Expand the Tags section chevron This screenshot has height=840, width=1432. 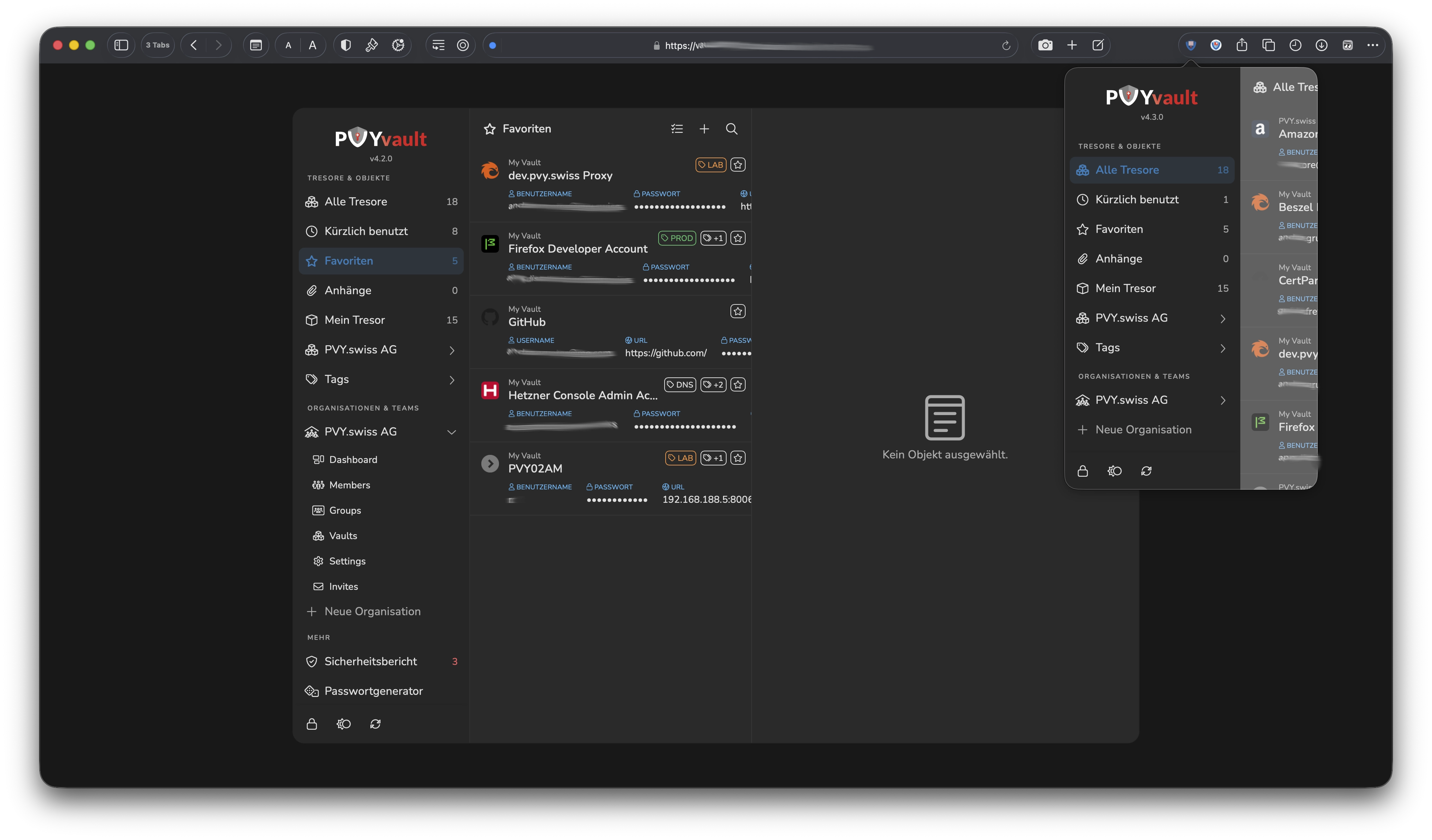pos(452,379)
